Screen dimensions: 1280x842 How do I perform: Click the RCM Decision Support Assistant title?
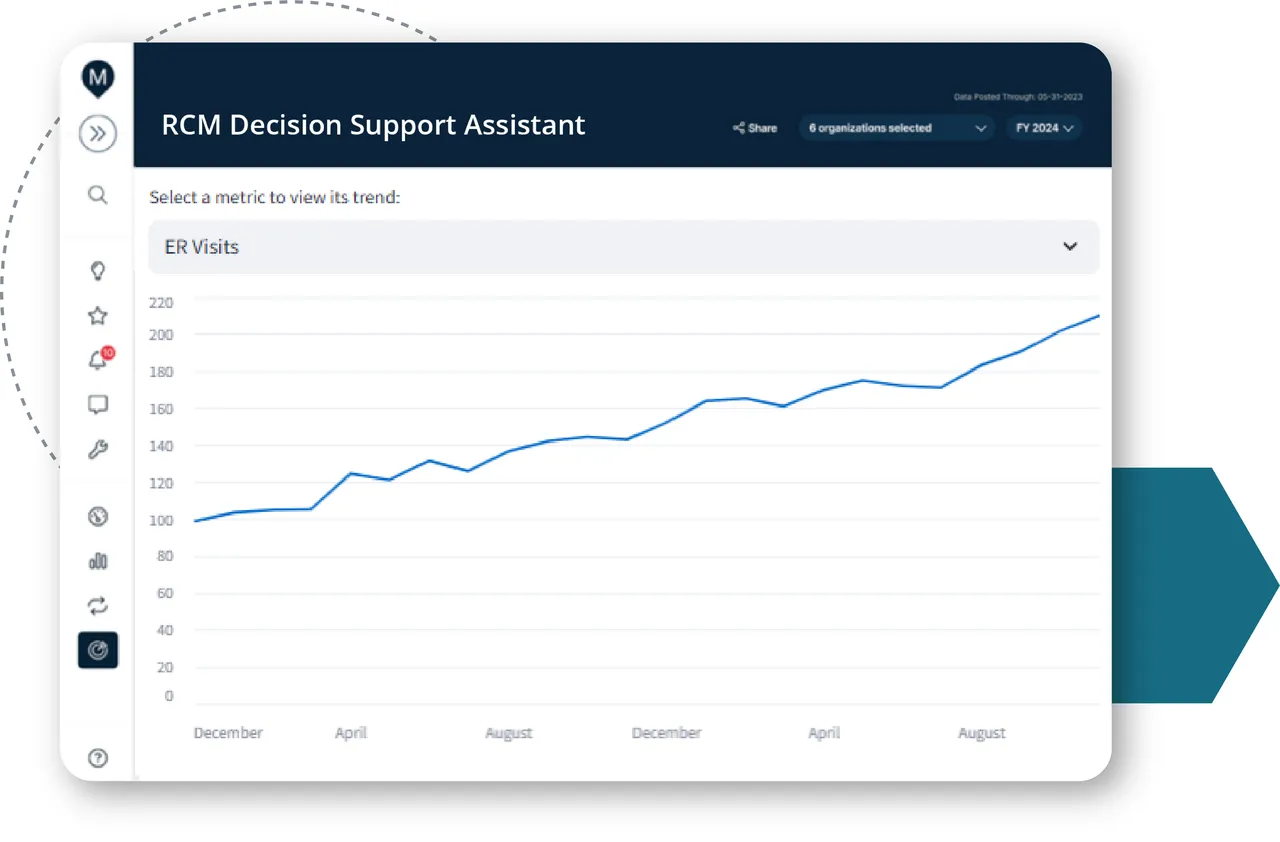point(373,125)
